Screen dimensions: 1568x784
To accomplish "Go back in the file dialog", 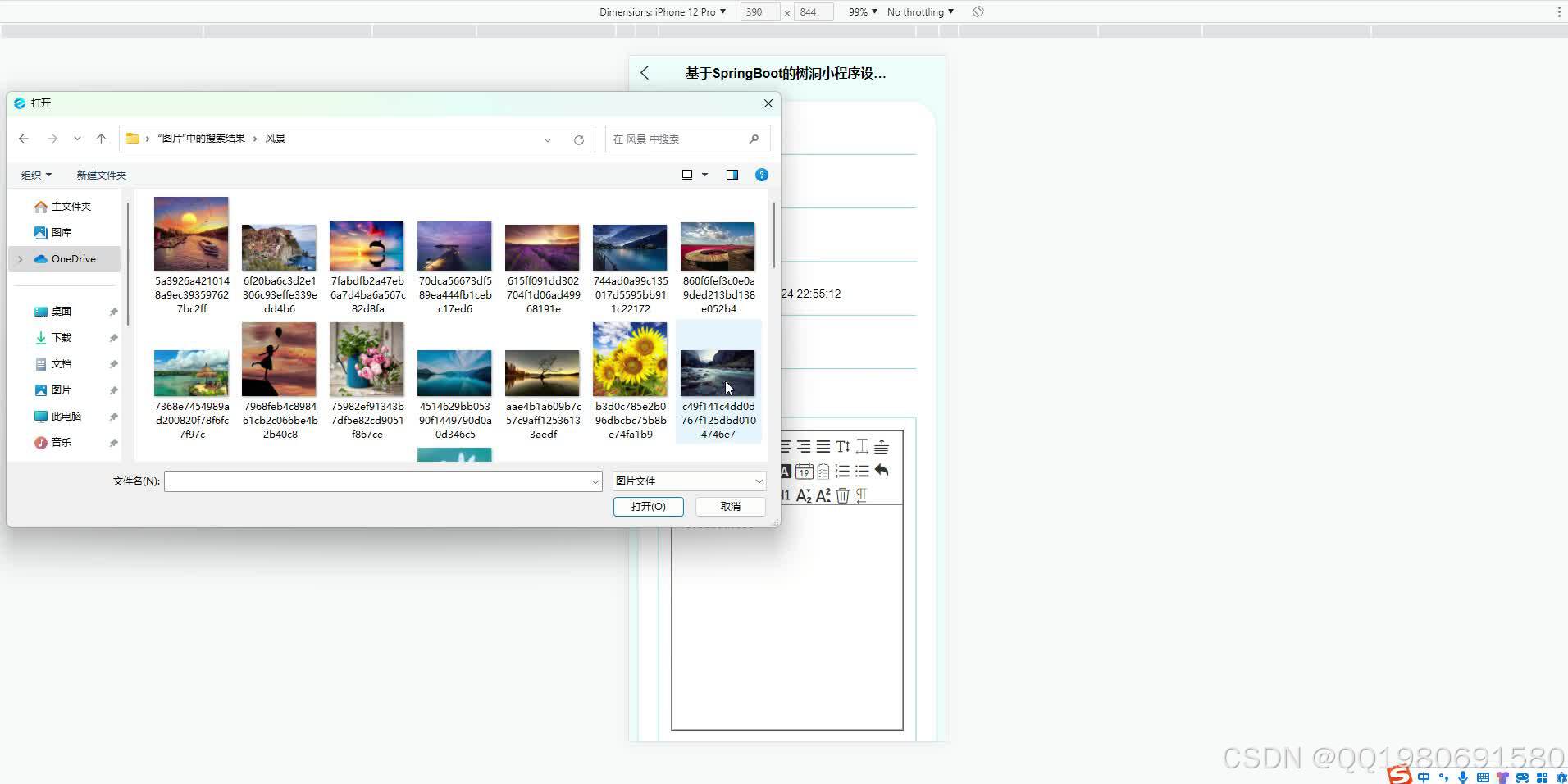I will tap(24, 139).
